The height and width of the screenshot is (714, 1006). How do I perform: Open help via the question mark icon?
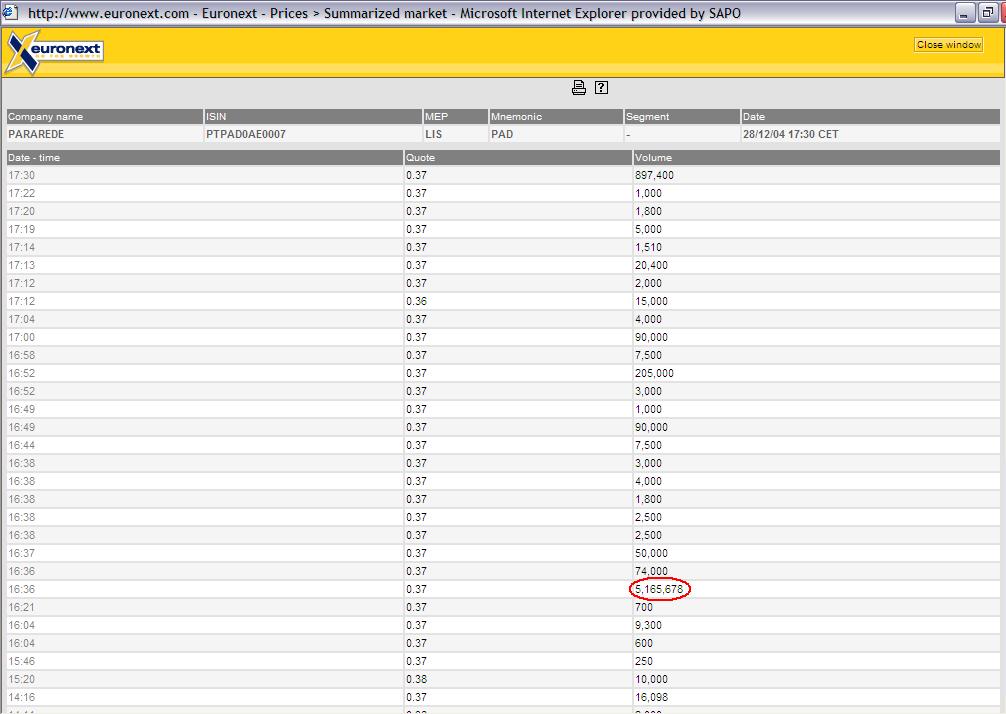(601, 88)
